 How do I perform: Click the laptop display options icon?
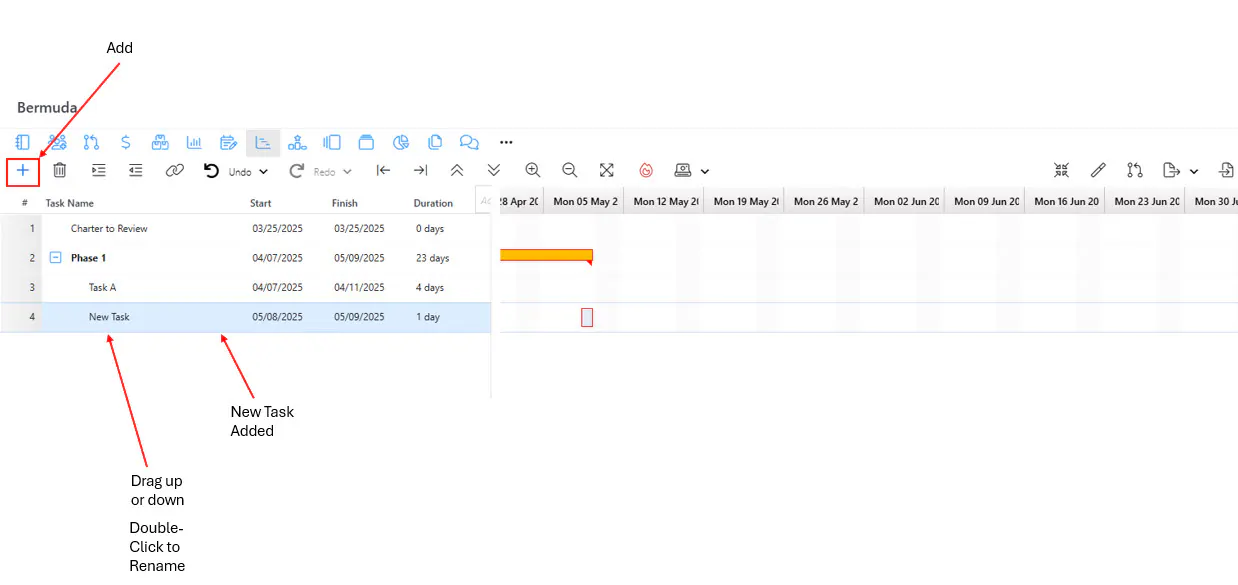[683, 171]
